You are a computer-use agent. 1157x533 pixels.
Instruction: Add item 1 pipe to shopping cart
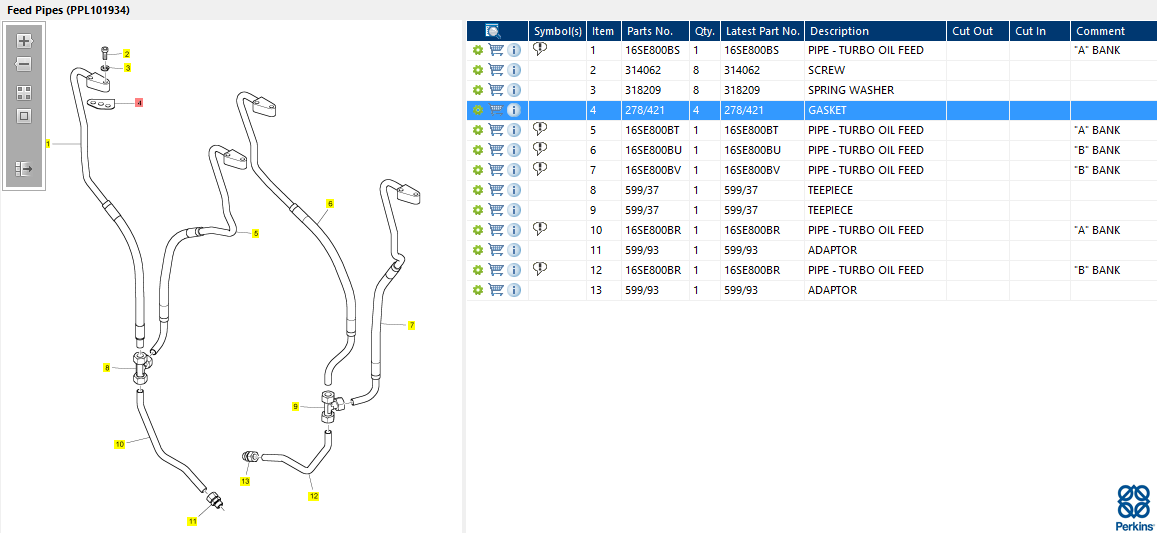(x=496, y=50)
